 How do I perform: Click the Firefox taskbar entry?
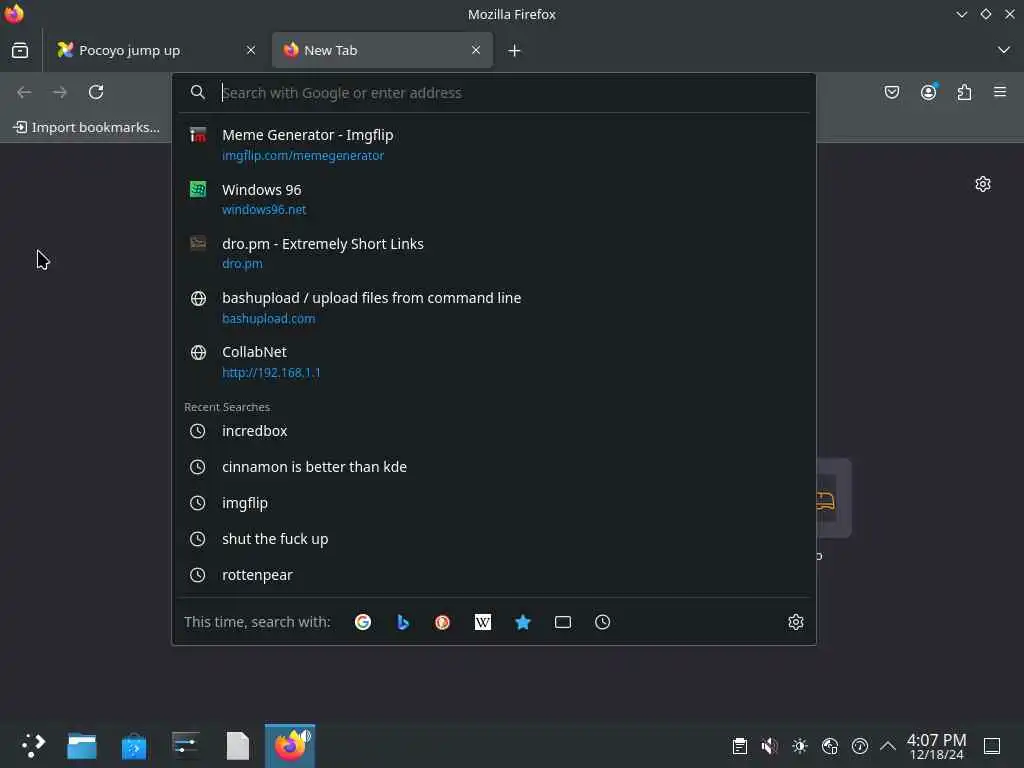290,745
